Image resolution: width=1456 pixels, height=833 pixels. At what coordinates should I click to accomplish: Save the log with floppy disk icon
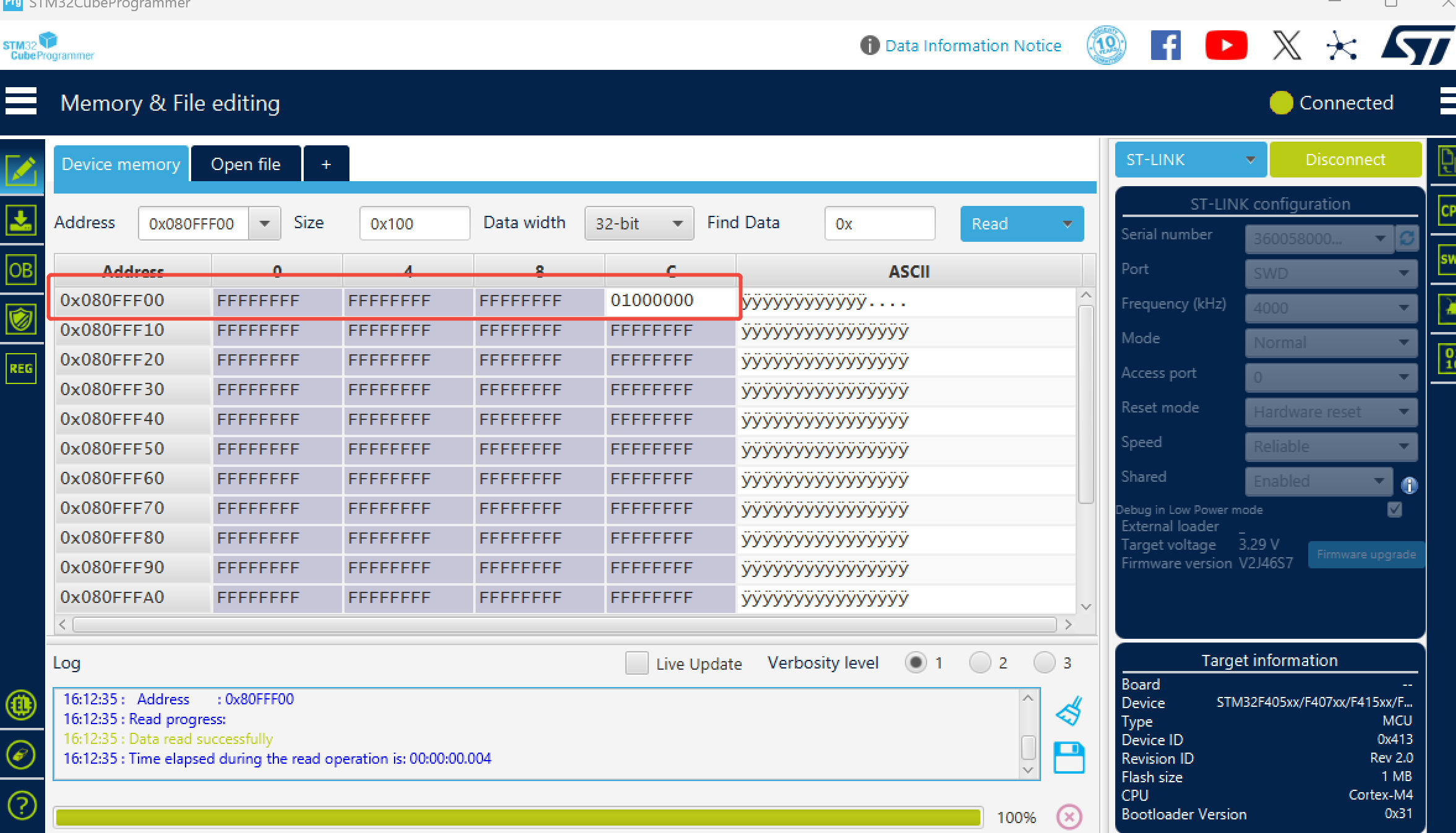coord(1069,758)
